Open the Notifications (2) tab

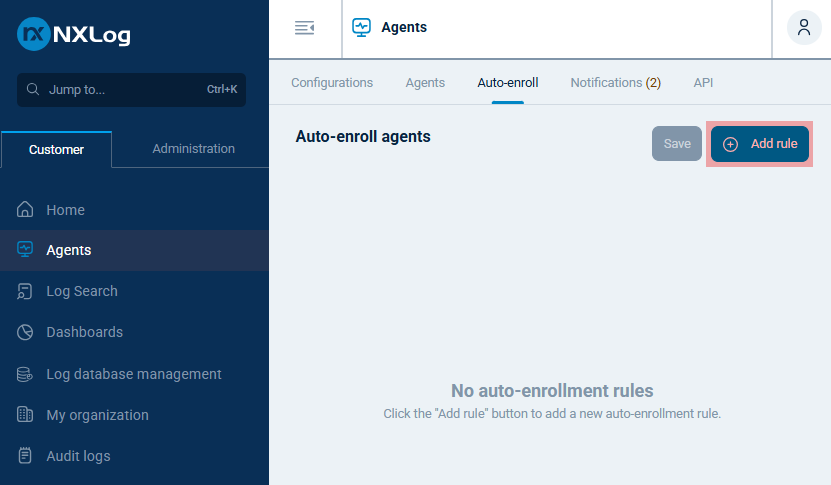[x=615, y=83]
